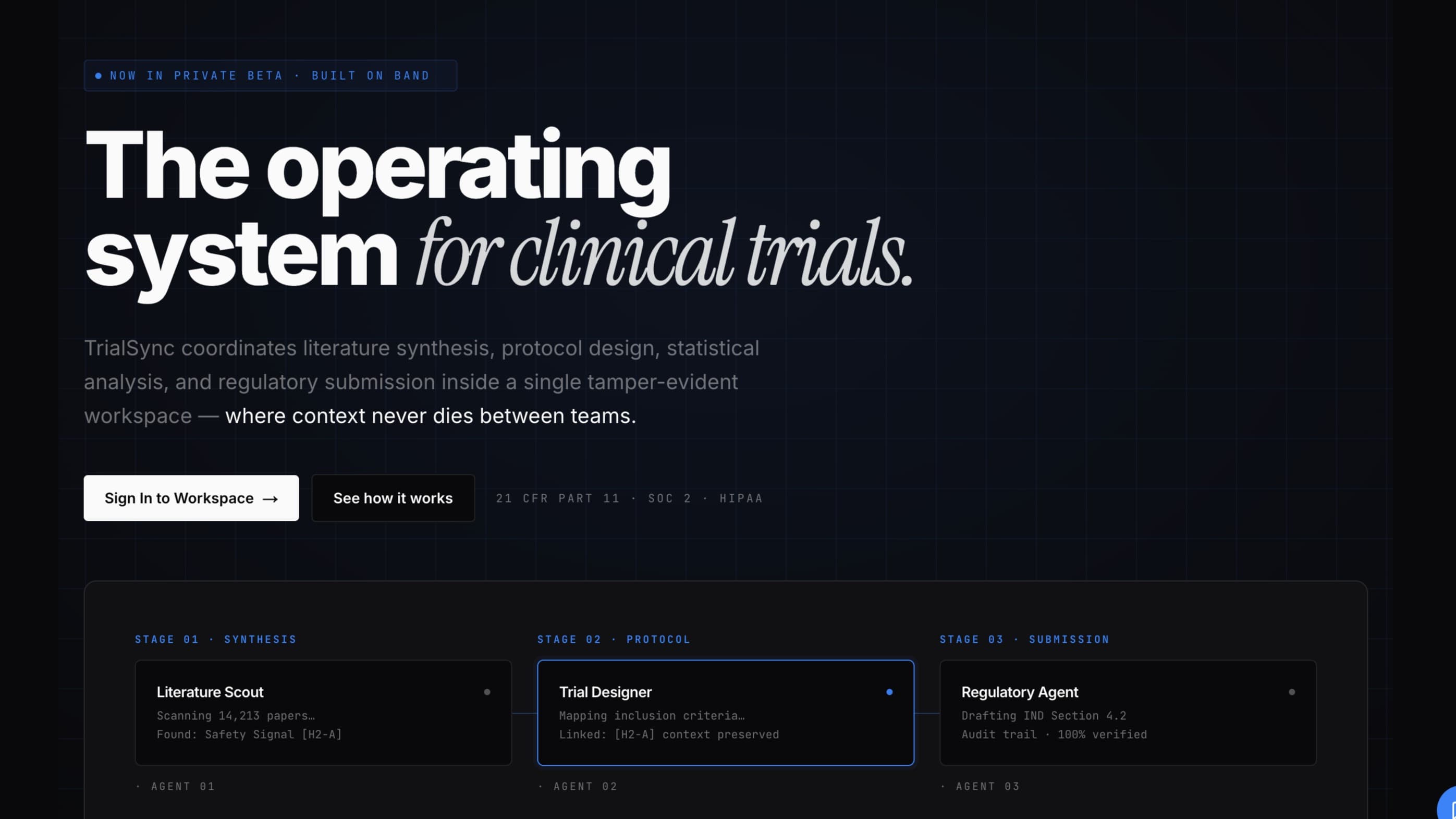Select the Regulatory Agent card

[1128, 713]
